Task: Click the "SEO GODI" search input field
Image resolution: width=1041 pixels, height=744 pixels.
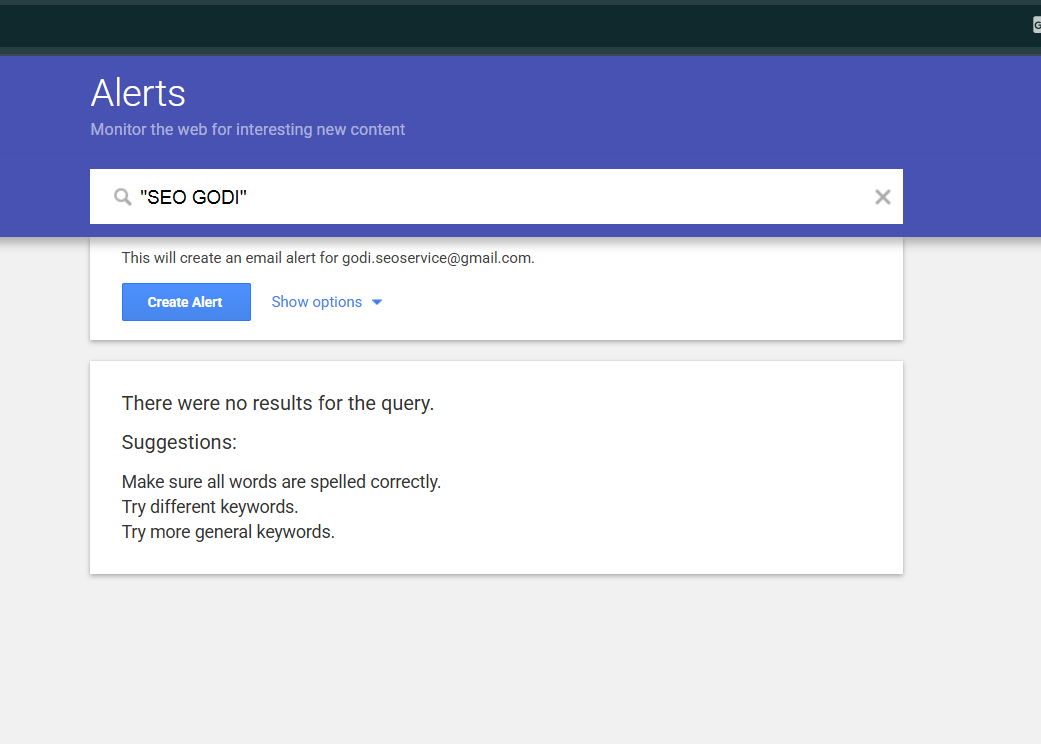Action: (497, 196)
